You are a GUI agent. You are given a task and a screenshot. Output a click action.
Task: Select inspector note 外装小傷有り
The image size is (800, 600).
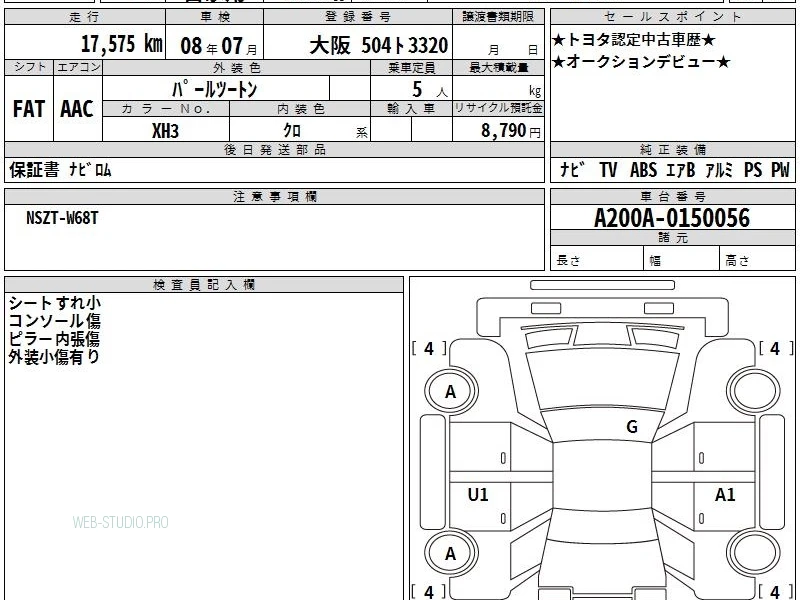click(54, 357)
